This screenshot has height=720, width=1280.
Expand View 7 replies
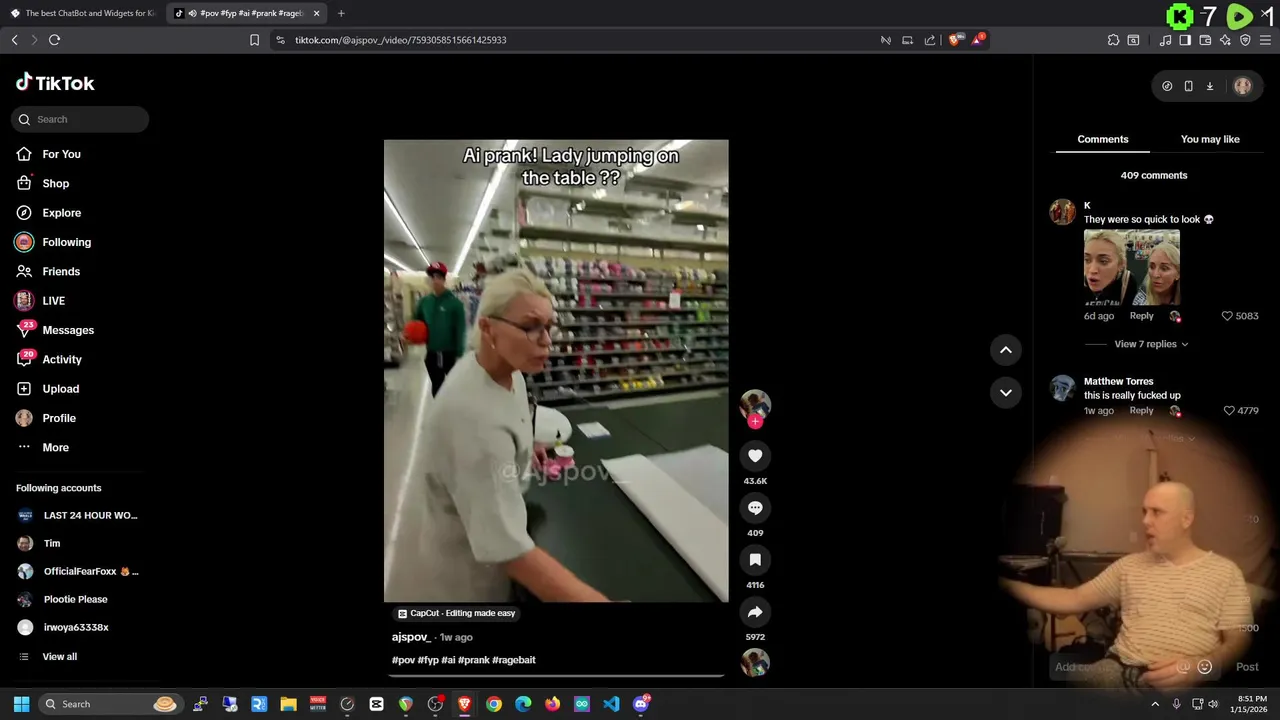click(x=1151, y=344)
